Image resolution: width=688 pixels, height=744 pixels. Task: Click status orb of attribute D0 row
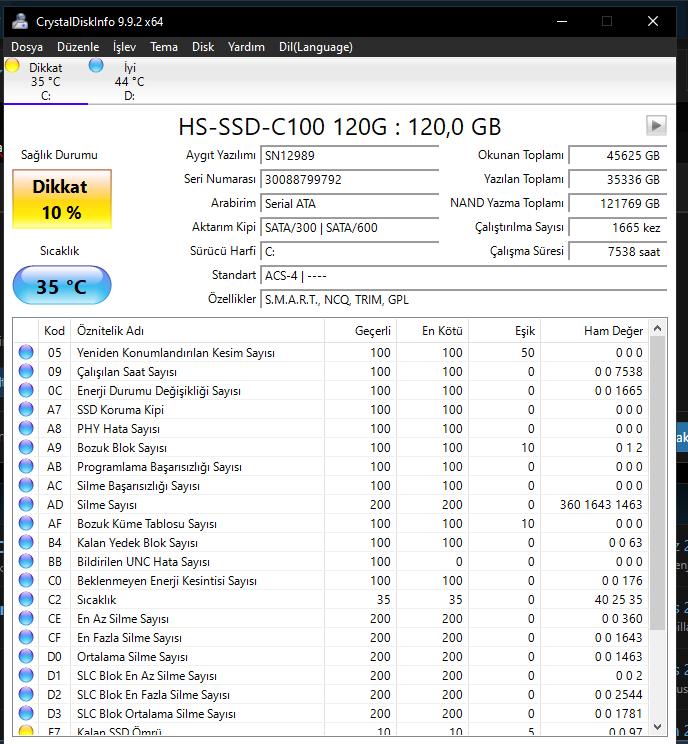pos(26,656)
